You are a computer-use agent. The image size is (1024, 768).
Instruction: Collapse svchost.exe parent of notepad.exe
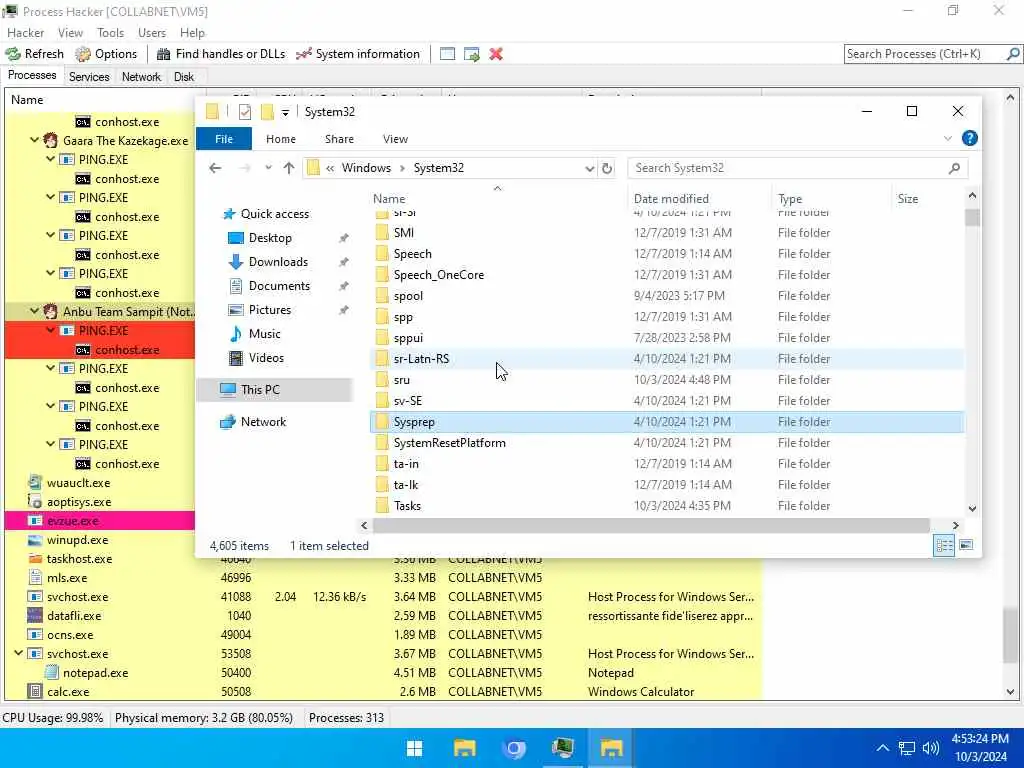tap(18, 653)
